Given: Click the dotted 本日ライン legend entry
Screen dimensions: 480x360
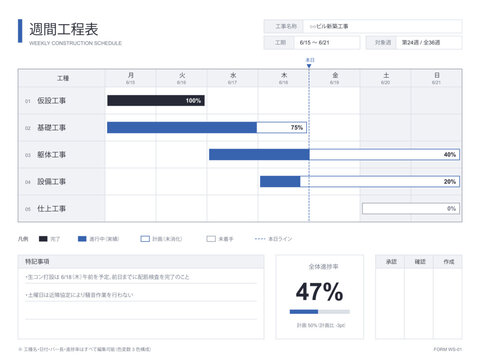Looking at the screenshot, I should 273,239.
